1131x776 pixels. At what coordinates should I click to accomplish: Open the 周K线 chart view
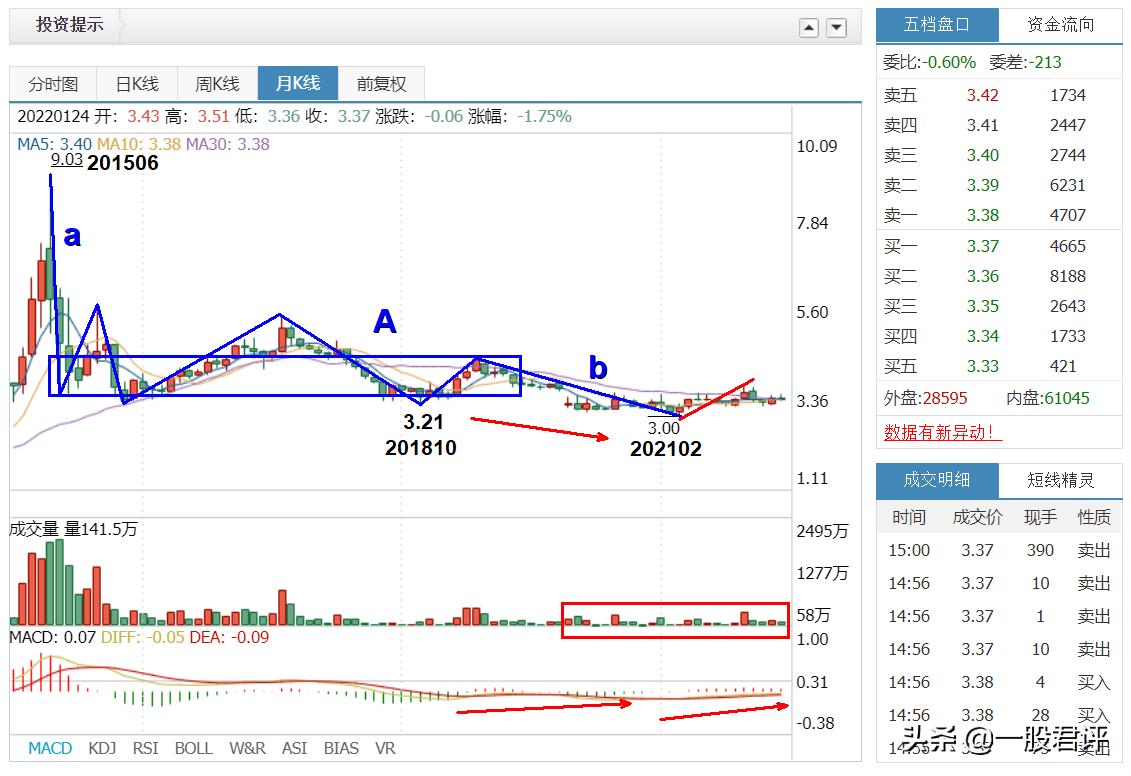[216, 83]
